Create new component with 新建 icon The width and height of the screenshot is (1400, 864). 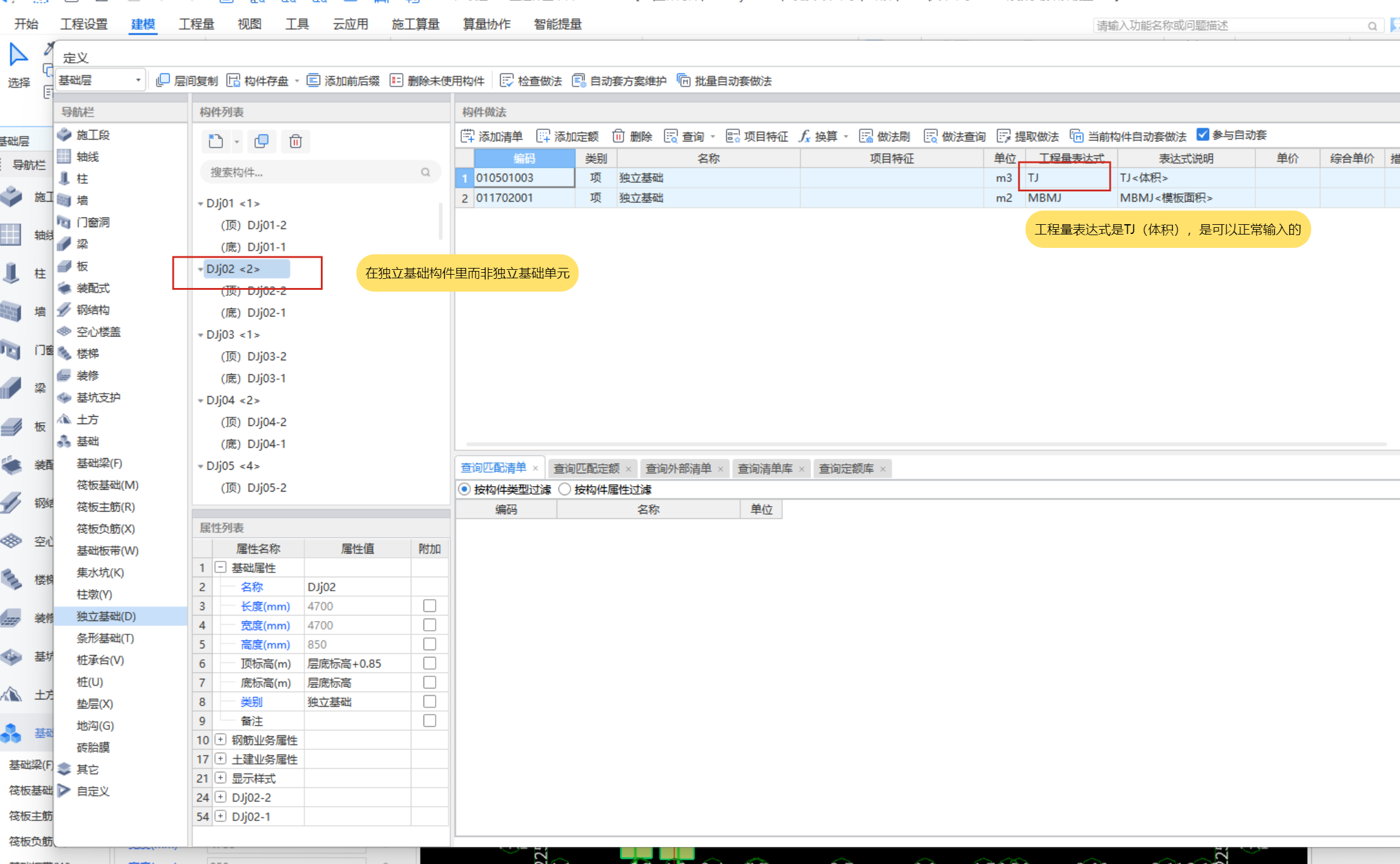click(215, 141)
